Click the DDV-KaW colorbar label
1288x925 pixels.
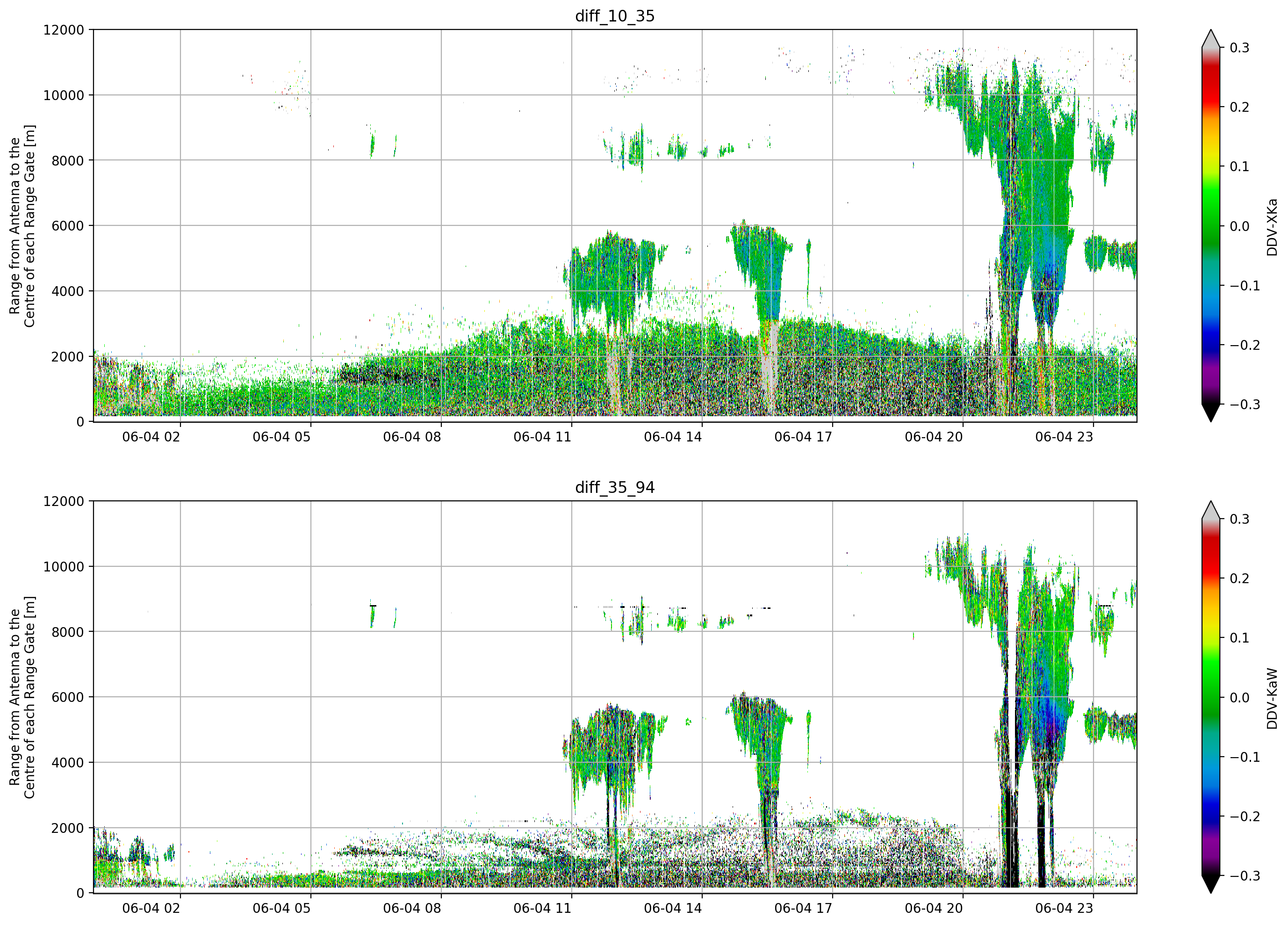pyautogui.click(x=1272, y=698)
